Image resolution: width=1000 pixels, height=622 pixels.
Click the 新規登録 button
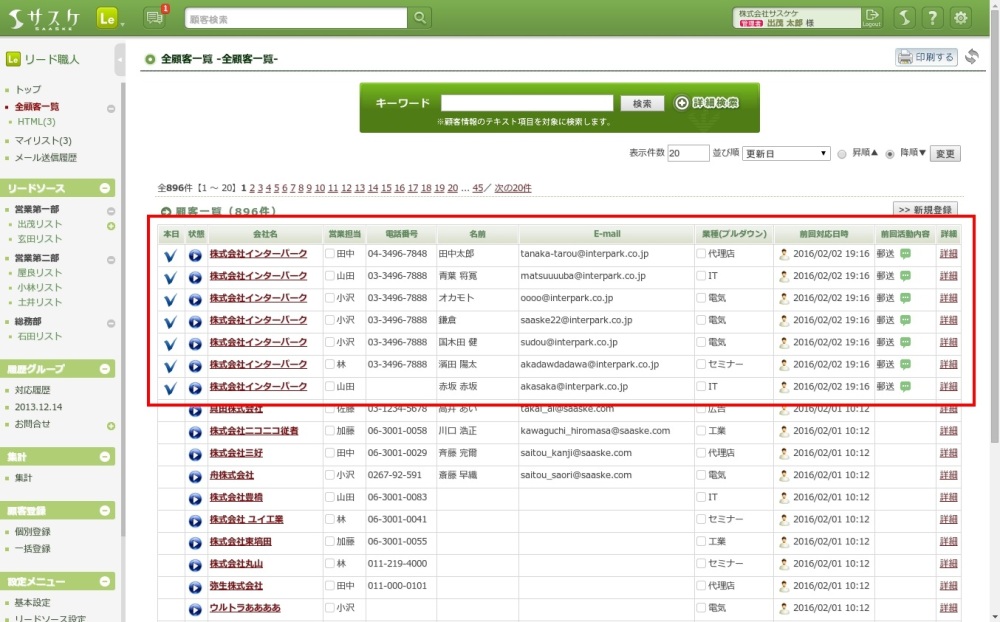pyautogui.click(x=924, y=210)
